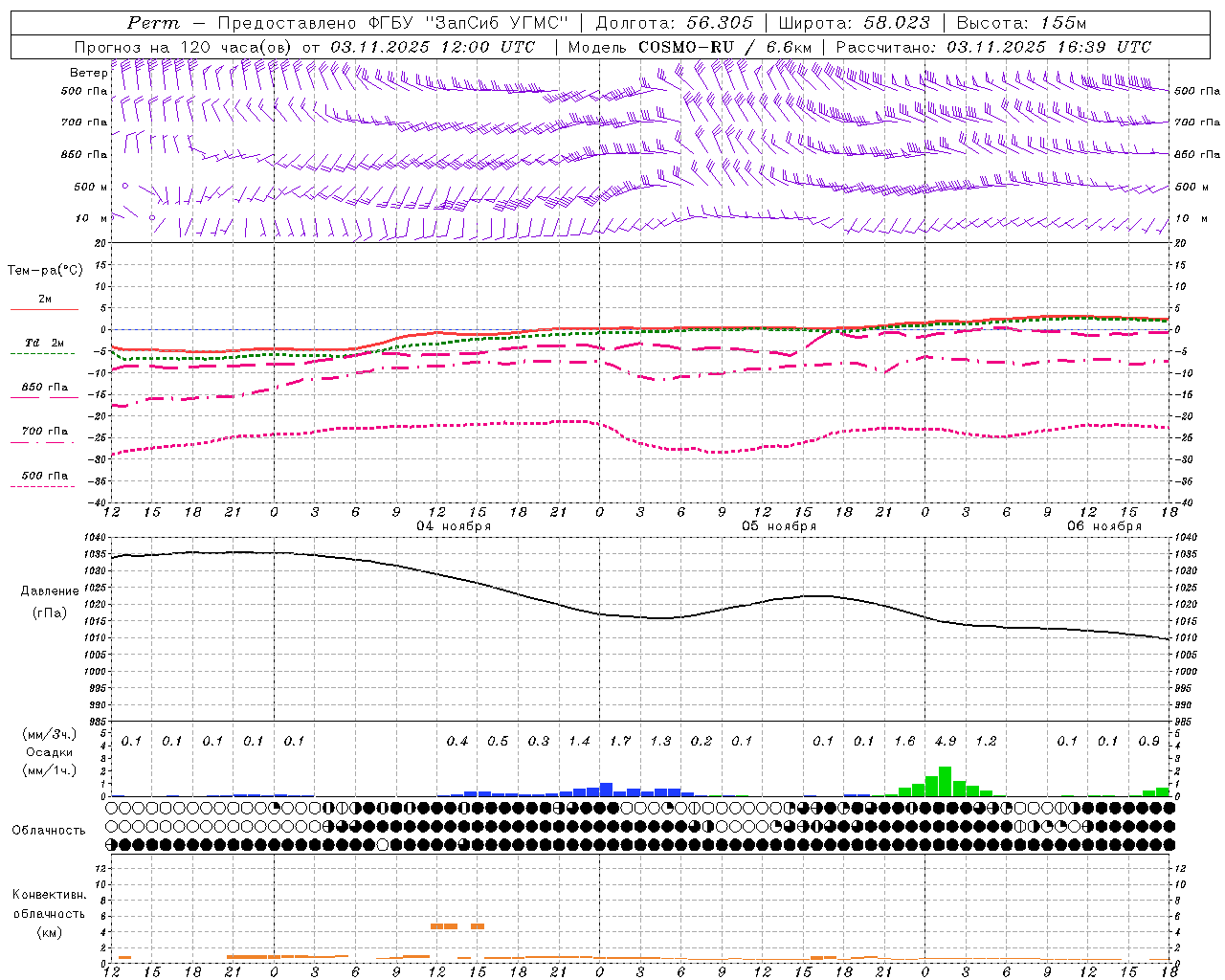Click the 3-hour precipitation value "1.7"

[x=620, y=742]
